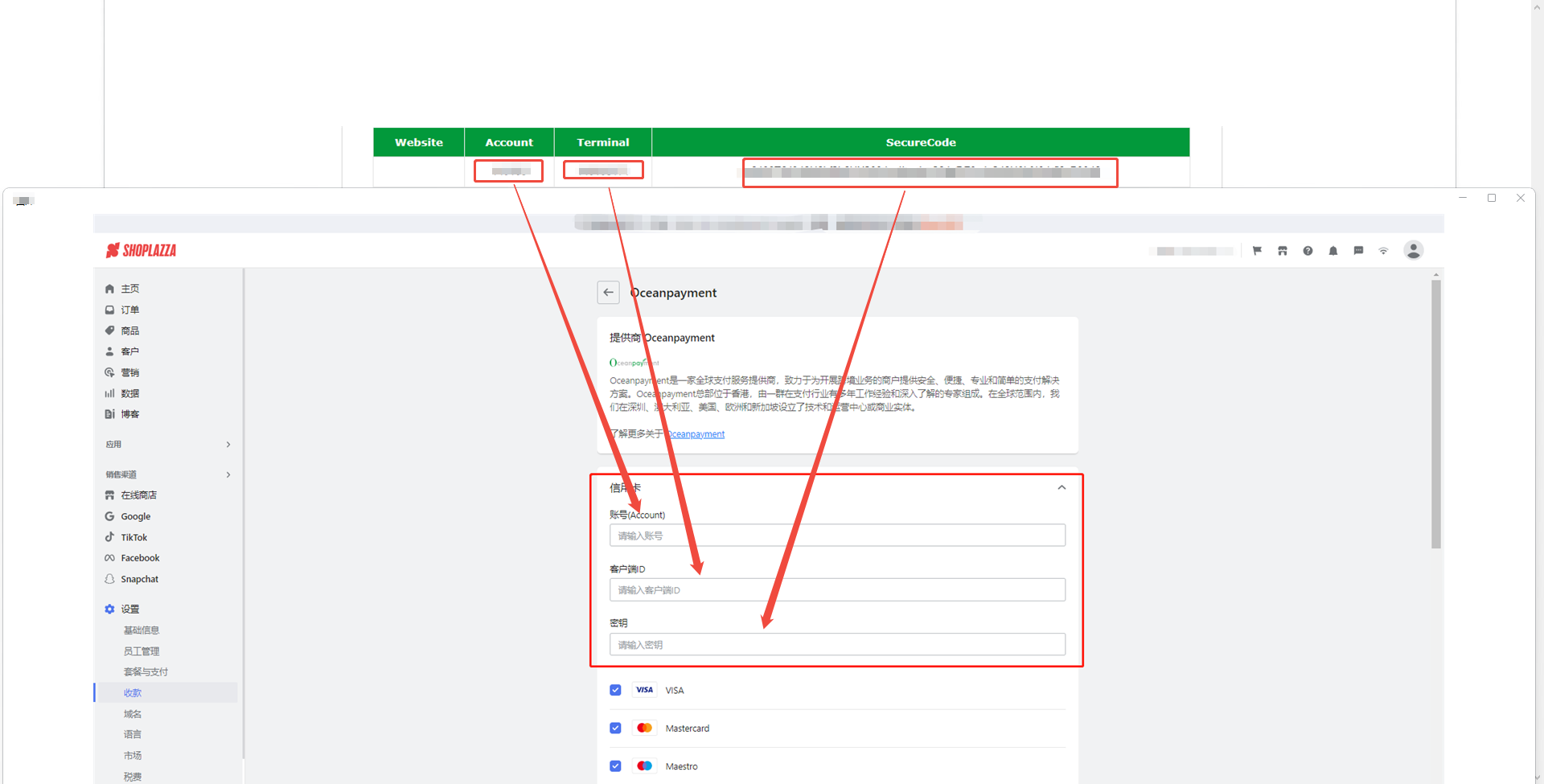Select 收款 payments submenu
Viewport: 1544px width, 784px height.
coord(133,693)
